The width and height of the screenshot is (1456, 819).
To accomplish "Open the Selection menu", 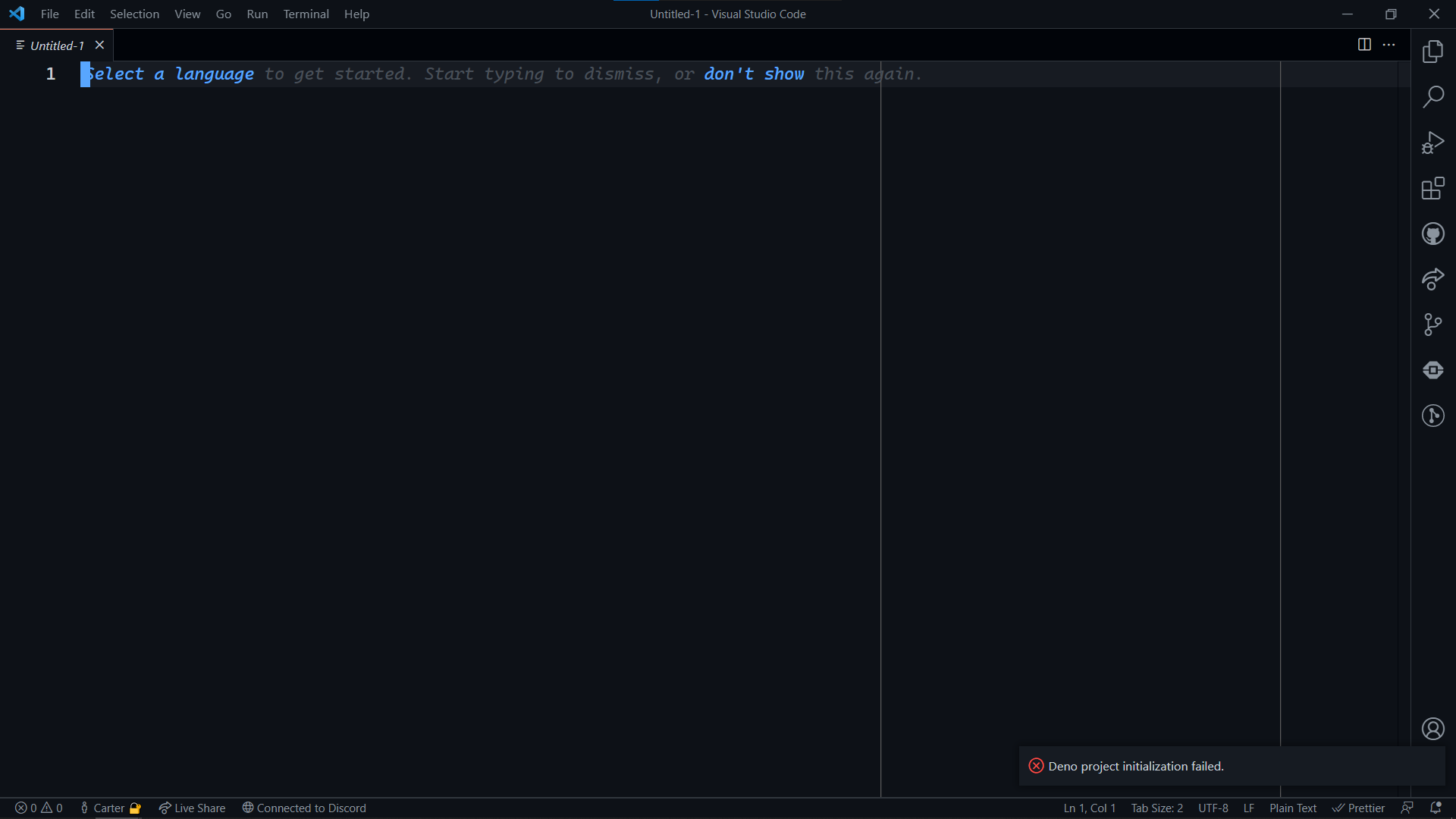I will [134, 14].
